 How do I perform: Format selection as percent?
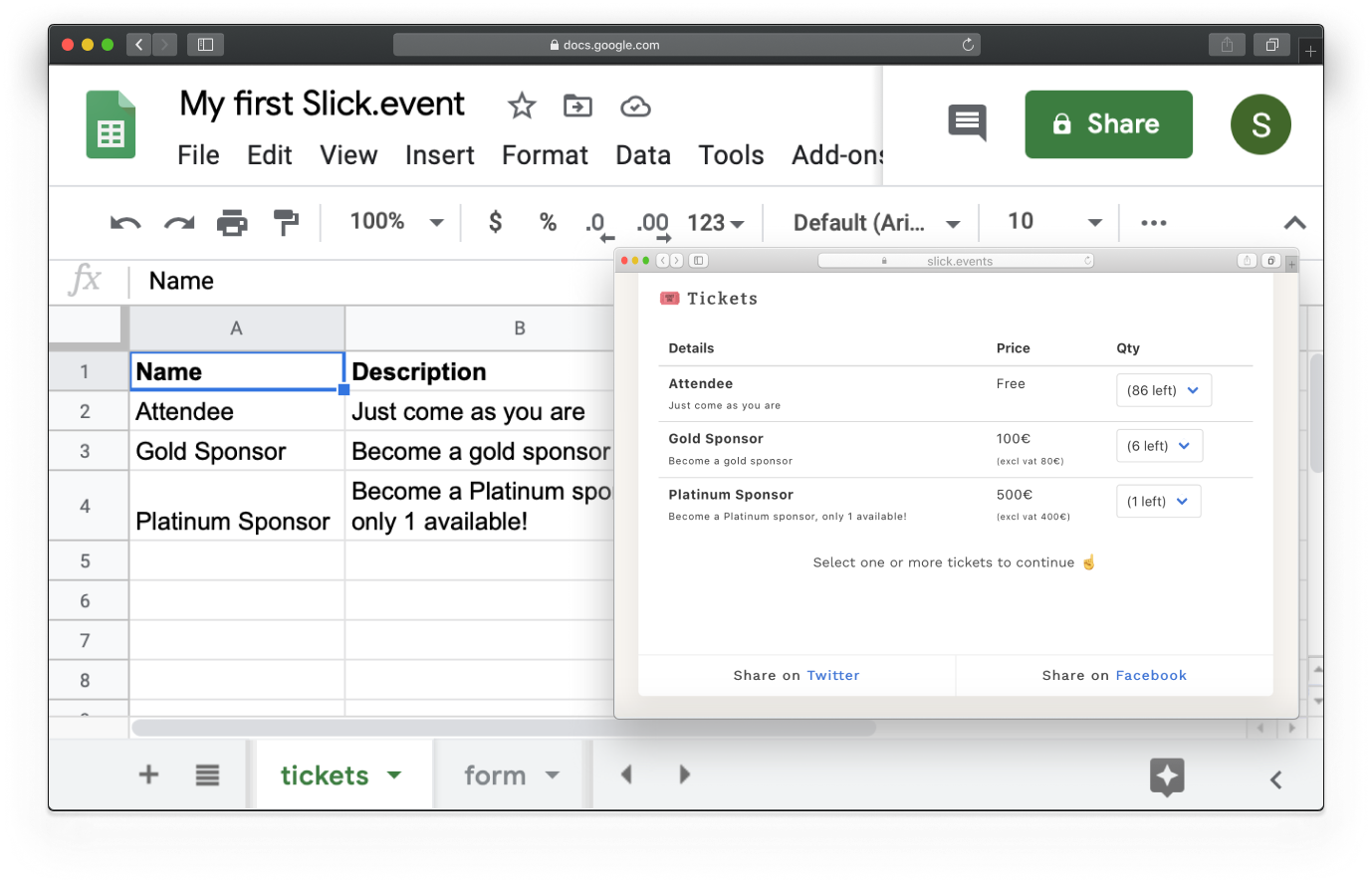pyautogui.click(x=548, y=222)
